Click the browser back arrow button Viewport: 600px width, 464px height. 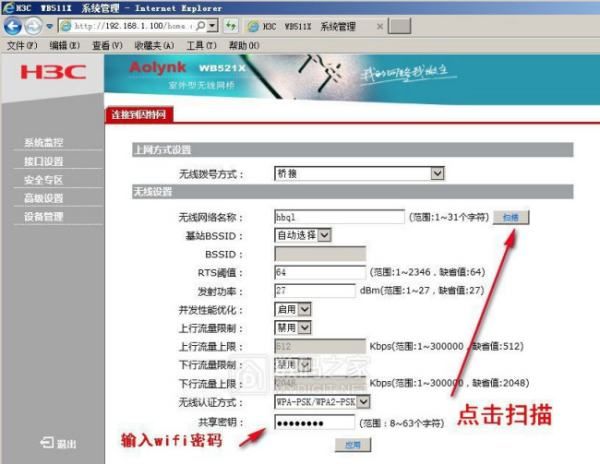click(14, 25)
